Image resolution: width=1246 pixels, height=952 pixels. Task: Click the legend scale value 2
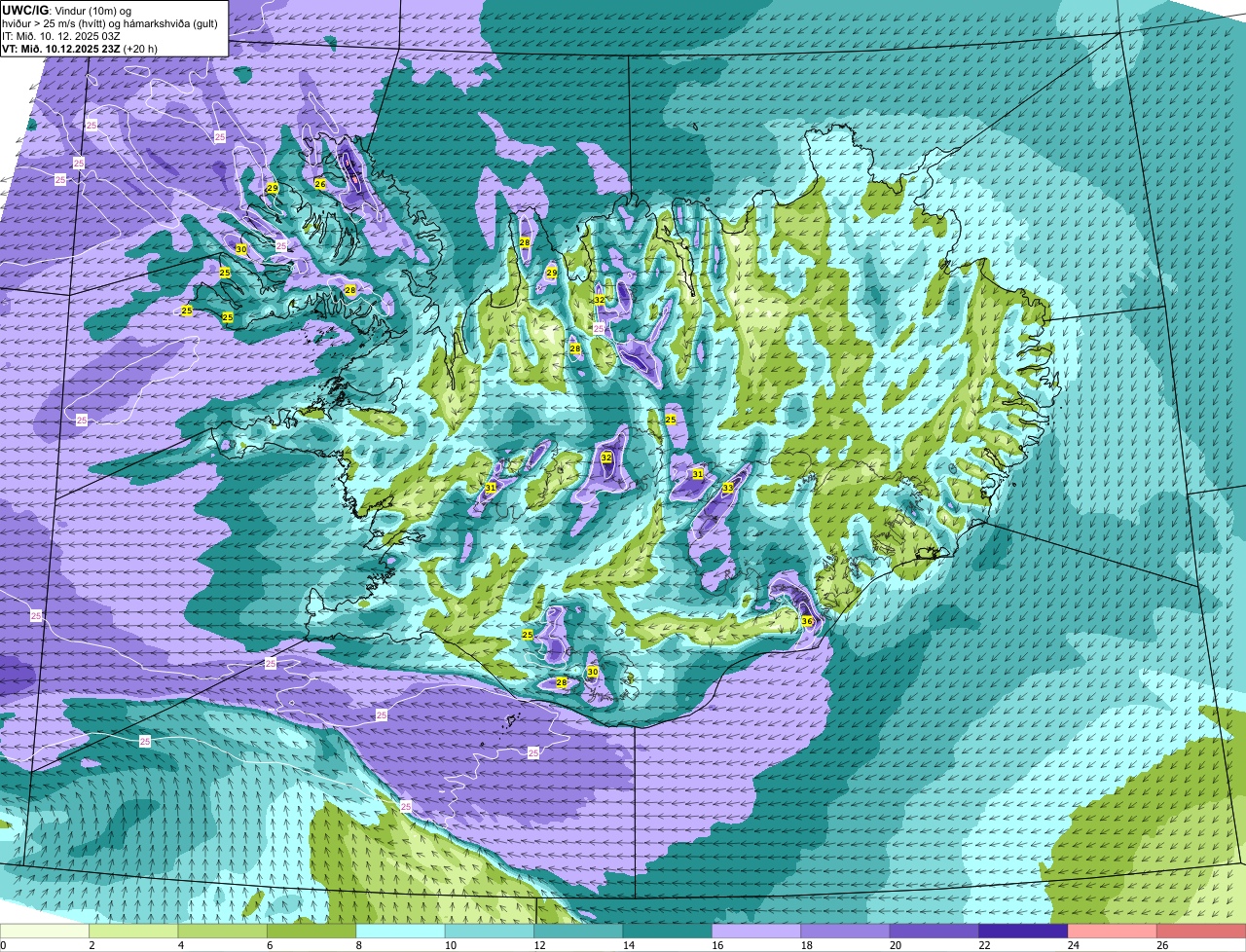pos(92,945)
